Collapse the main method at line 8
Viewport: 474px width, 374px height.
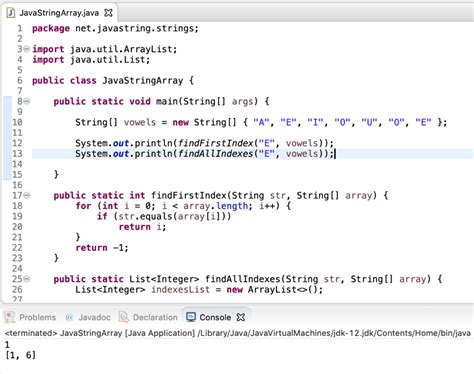27,101
